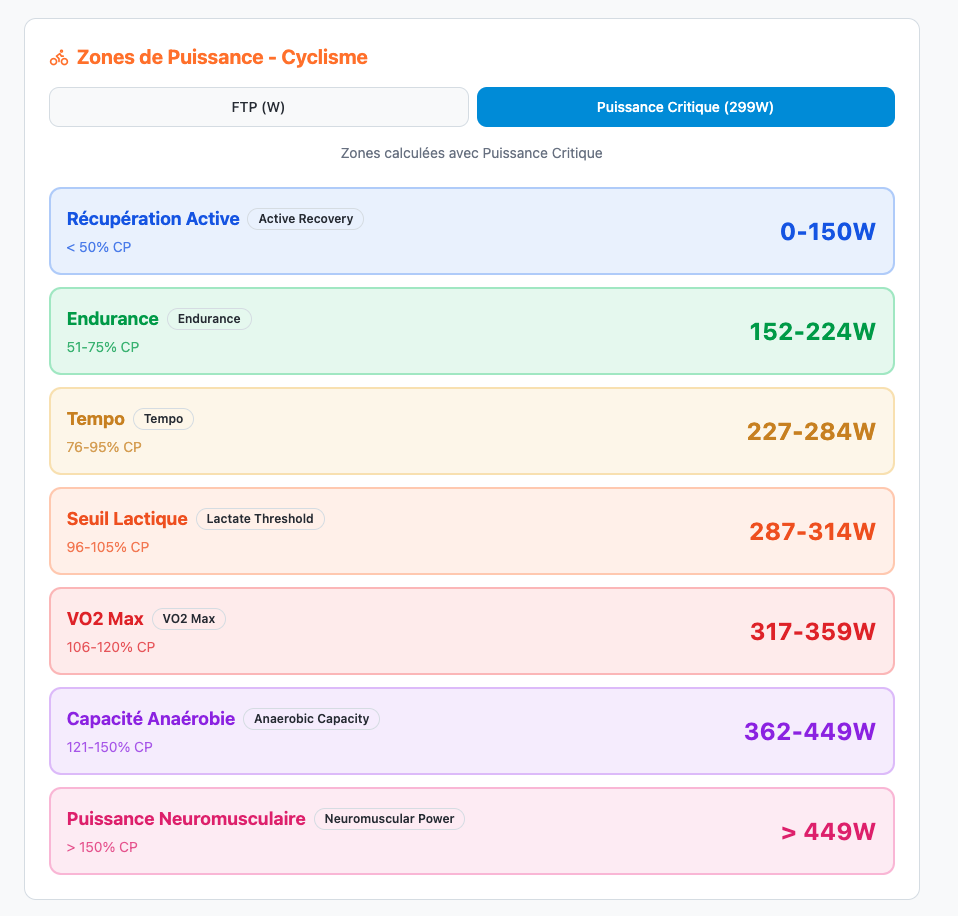The image size is (958, 916).
Task: Click the green Endurance badge label
Action: point(209,319)
